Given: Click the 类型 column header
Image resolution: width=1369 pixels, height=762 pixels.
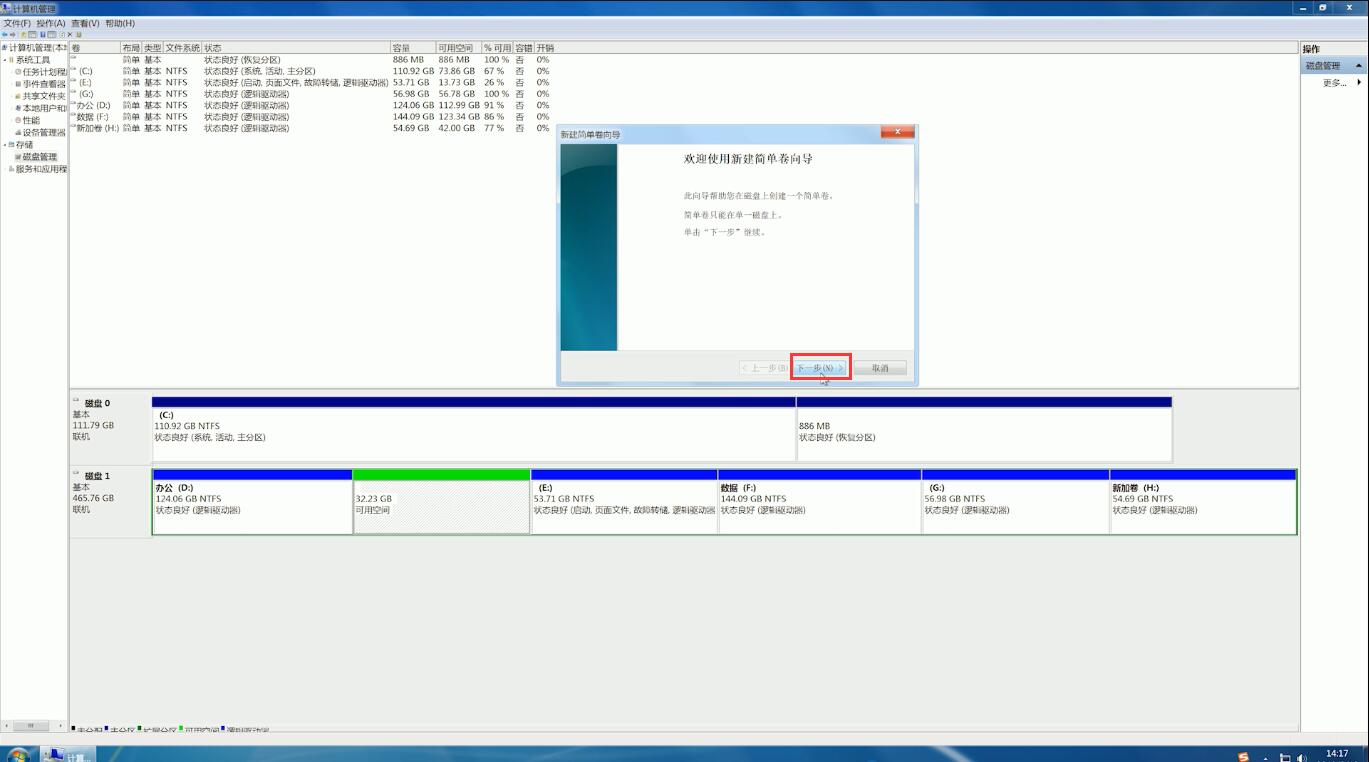Looking at the screenshot, I should tap(152, 48).
